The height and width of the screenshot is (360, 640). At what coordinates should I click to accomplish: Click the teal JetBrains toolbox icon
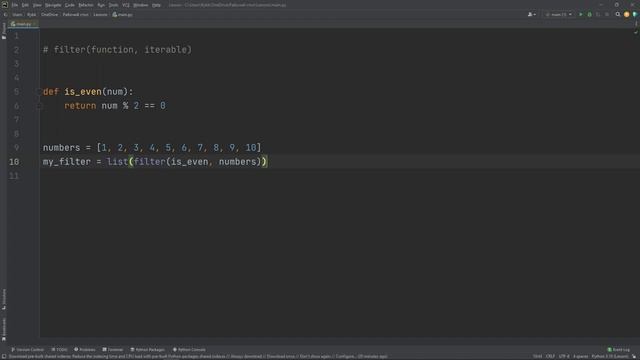[635, 15]
